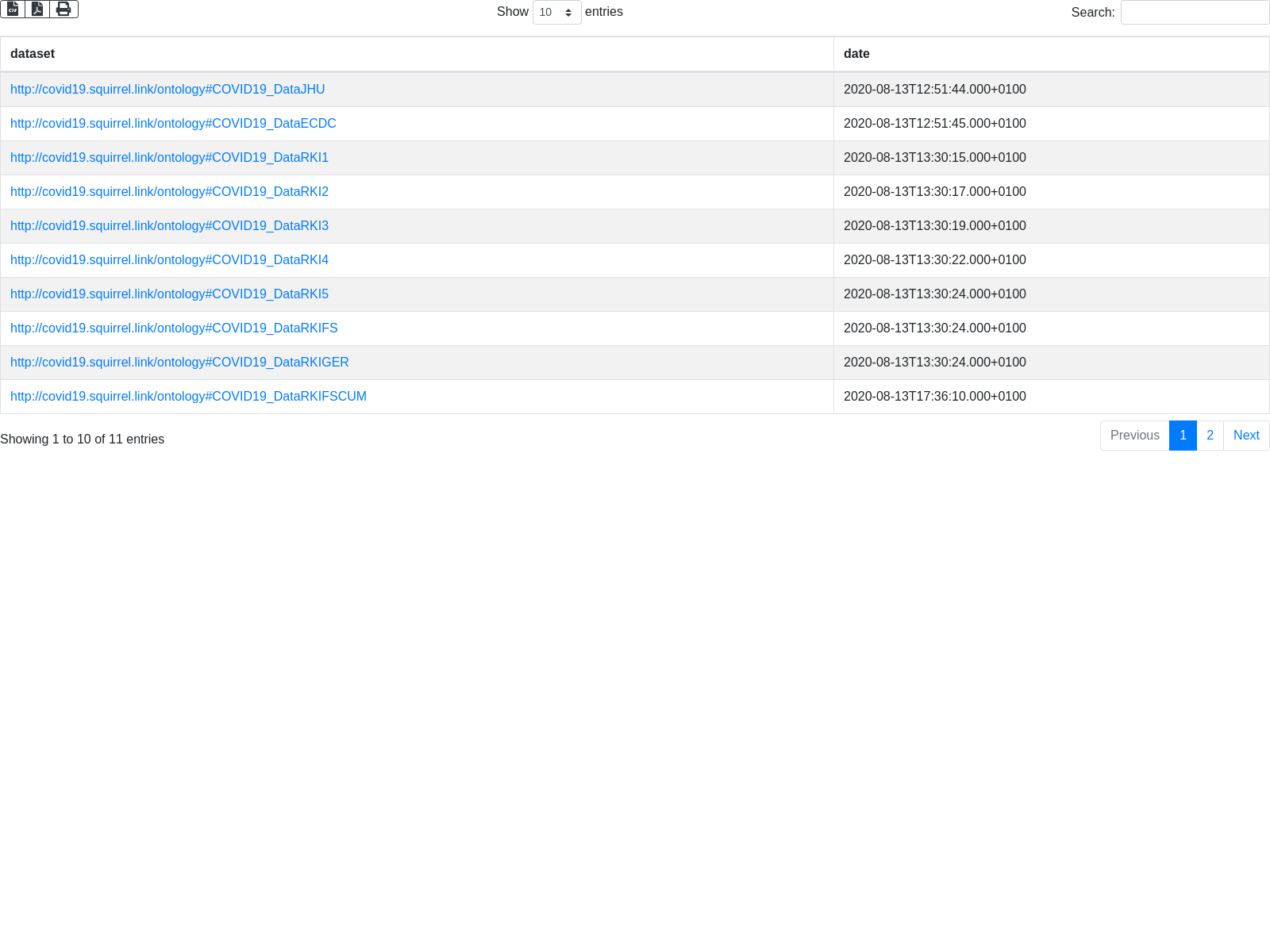1270x952 pixels.
Task: Go to page 2 of results
Action: point(1210,436)
